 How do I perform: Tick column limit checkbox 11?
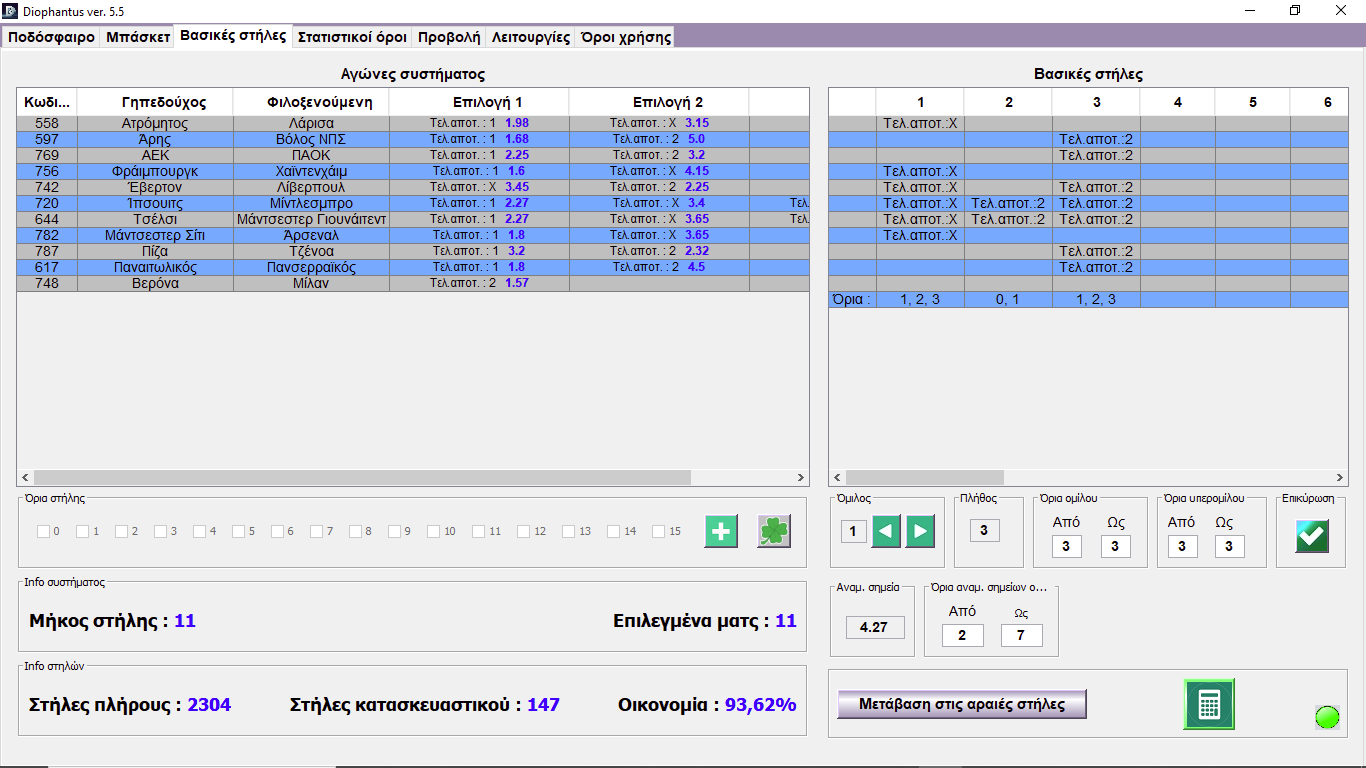(479, 532)
